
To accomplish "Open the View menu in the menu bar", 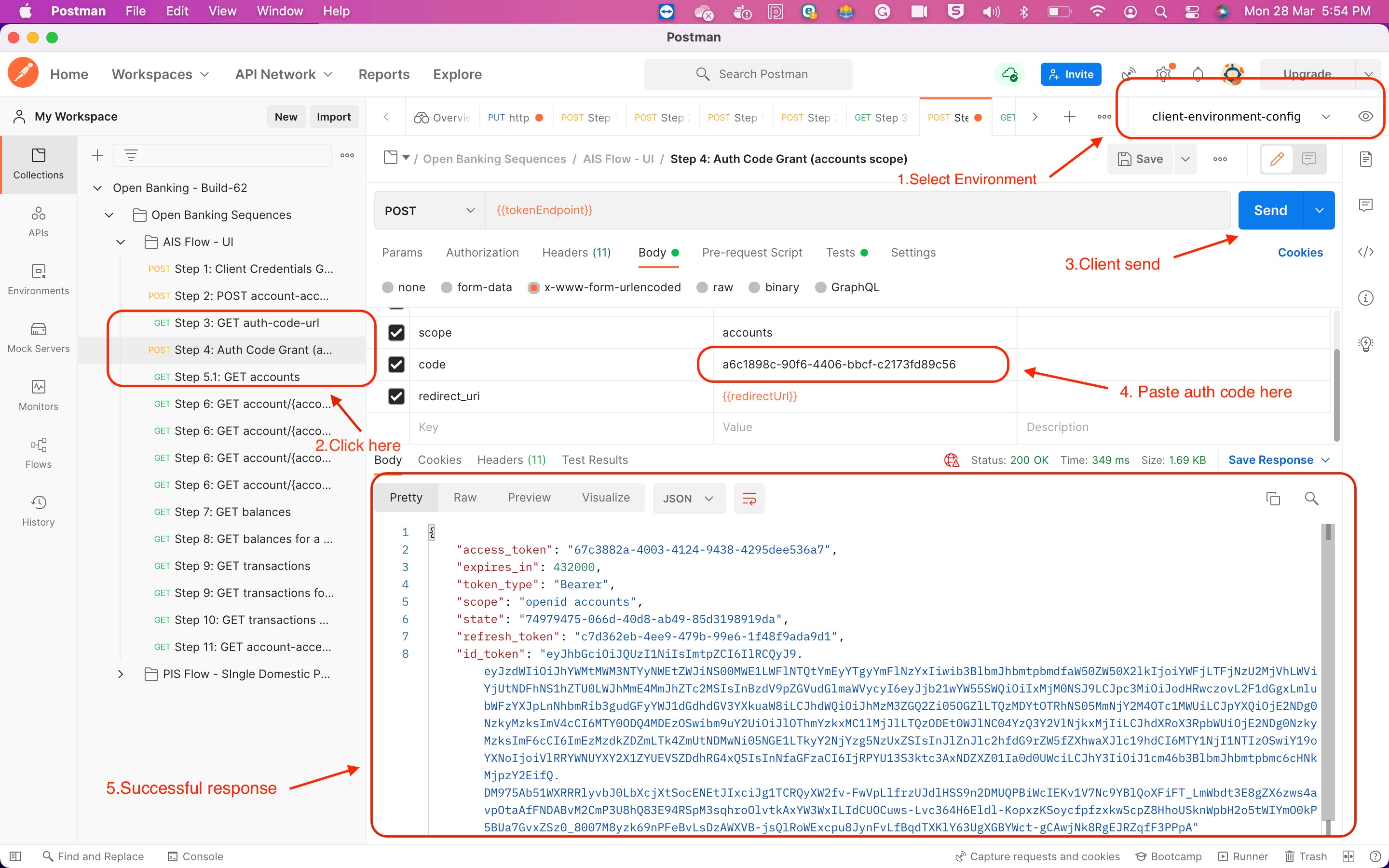I will [222, 11].
